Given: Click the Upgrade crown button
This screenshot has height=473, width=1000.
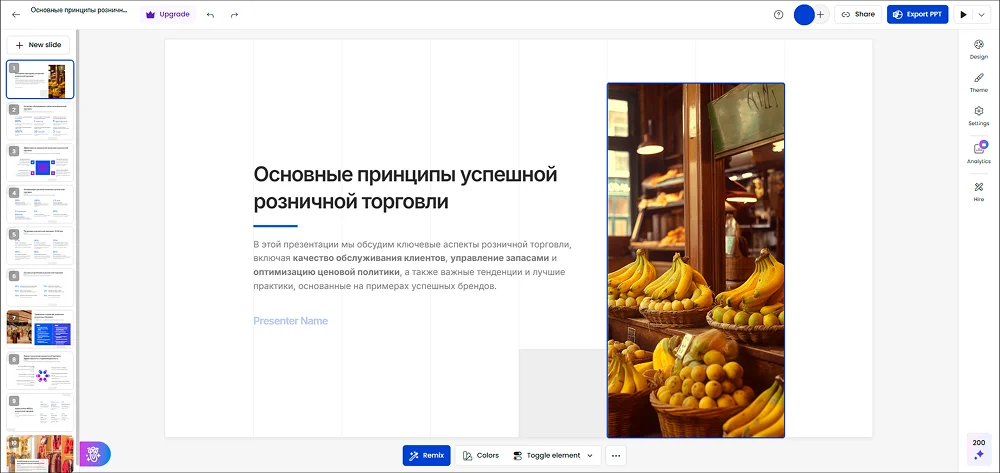Looking at the screenshot, I should pos(168,14).
